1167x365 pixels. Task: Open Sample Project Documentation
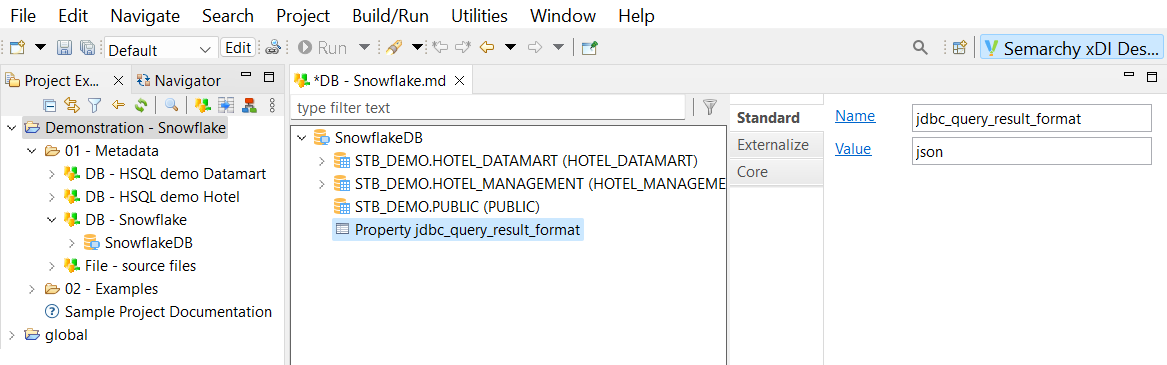[168, 311]
